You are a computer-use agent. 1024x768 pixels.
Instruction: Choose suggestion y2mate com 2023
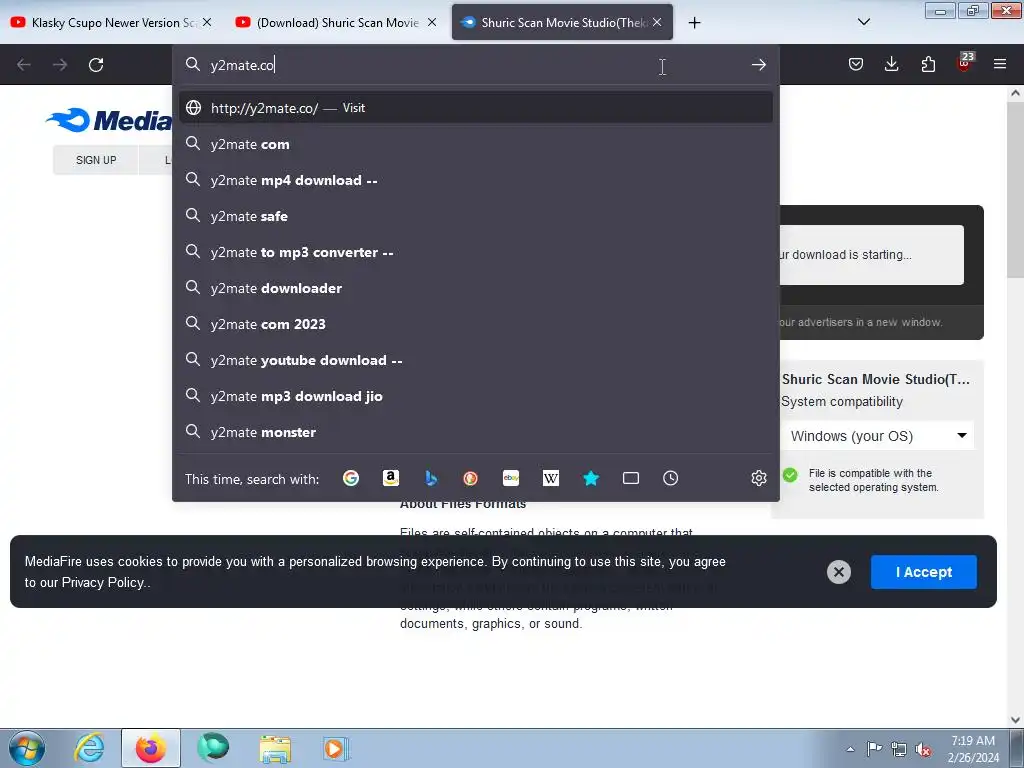click(476, 324)
